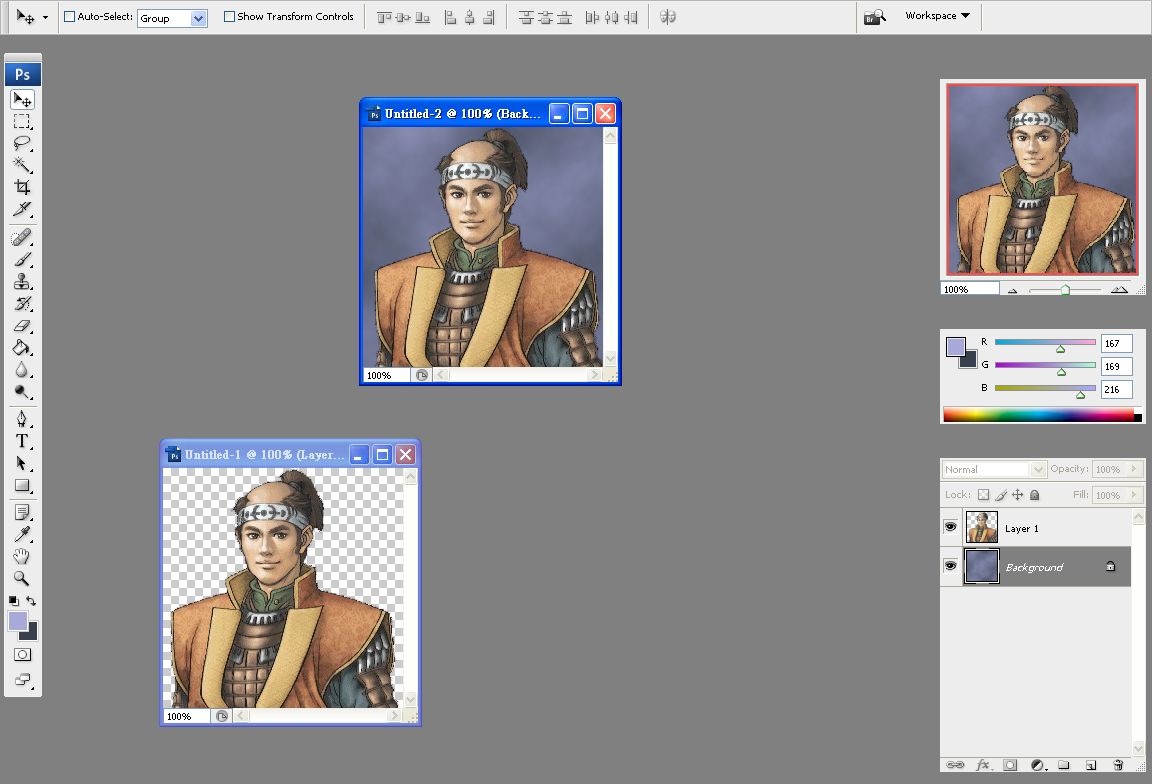Hide Layer 1 using eye icon
The height and width of the screenshot is (784, 1152).
(950, 527)
